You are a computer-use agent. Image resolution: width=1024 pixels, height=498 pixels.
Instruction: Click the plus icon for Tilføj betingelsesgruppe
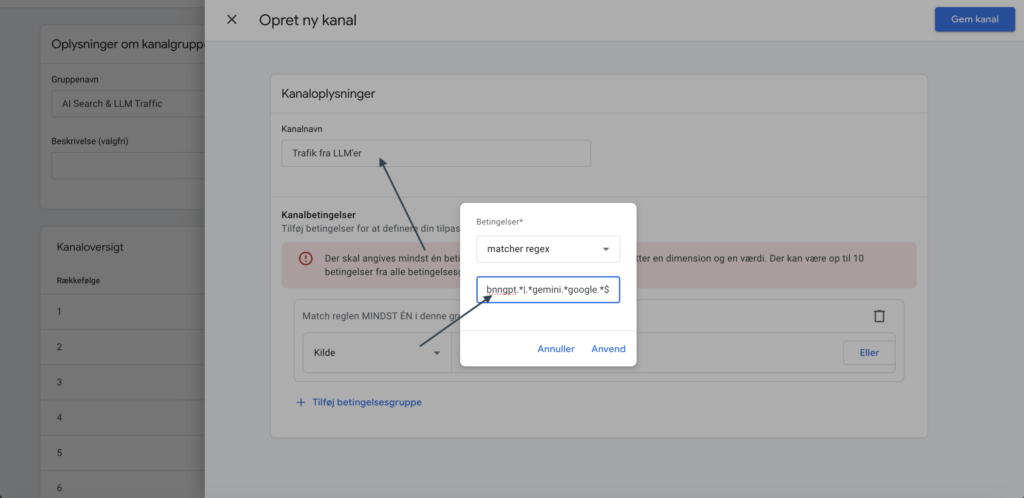click(302, 402)
